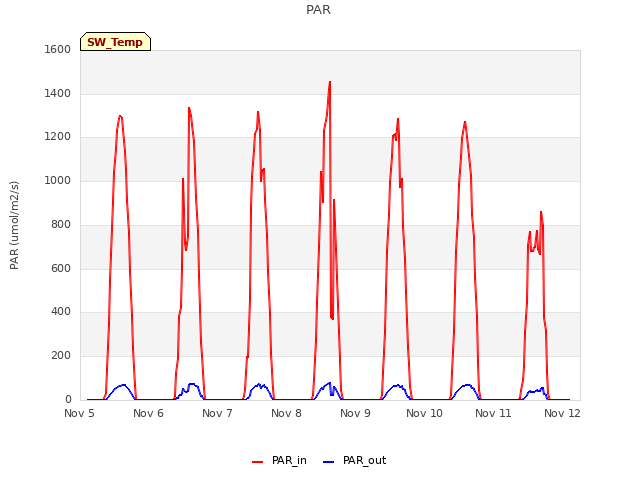640x480 pixels.
Task: Click the Nov 7 x-axis label
Action: tap(217, 413)
